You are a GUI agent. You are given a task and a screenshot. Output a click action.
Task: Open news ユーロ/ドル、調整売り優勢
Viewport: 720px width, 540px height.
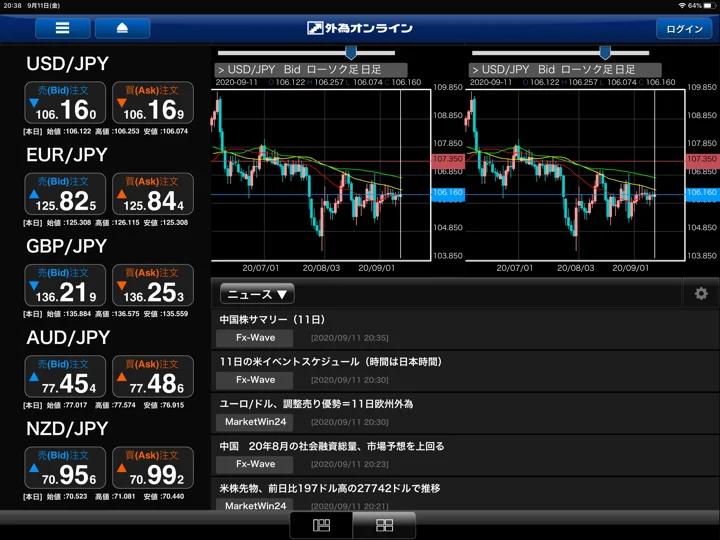pos(465,413)
